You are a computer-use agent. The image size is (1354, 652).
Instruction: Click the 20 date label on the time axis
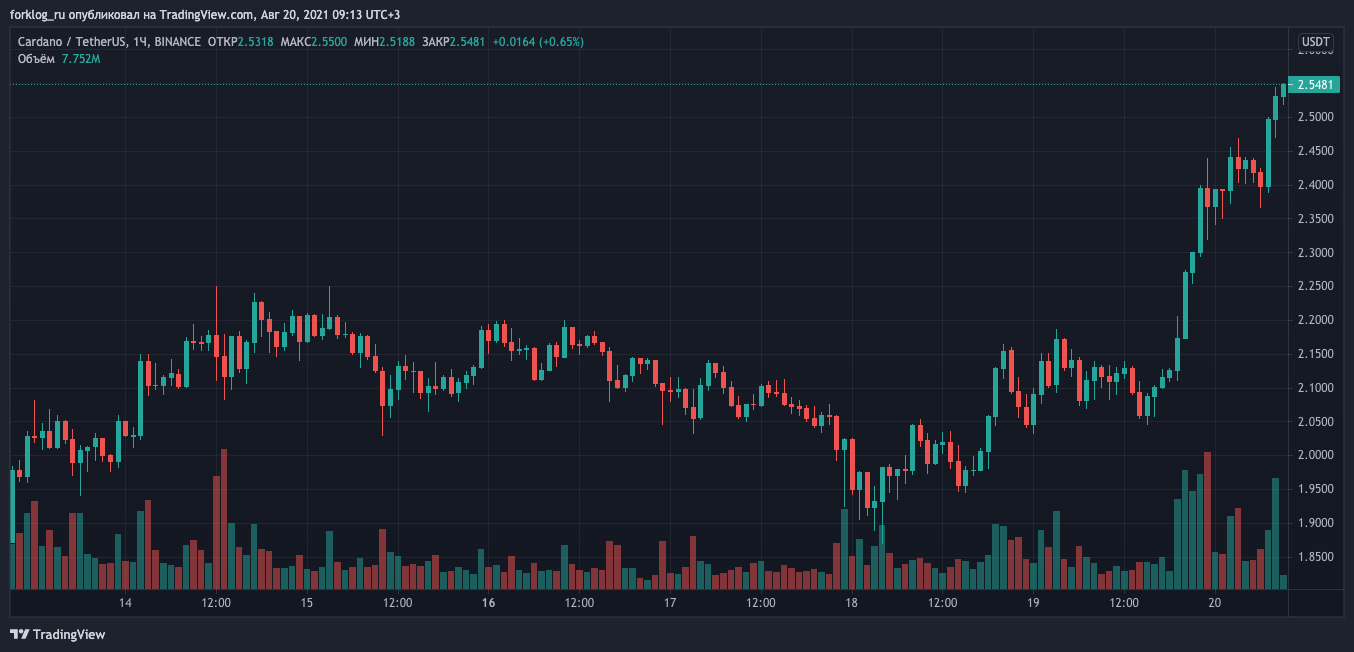[1215, 602]
